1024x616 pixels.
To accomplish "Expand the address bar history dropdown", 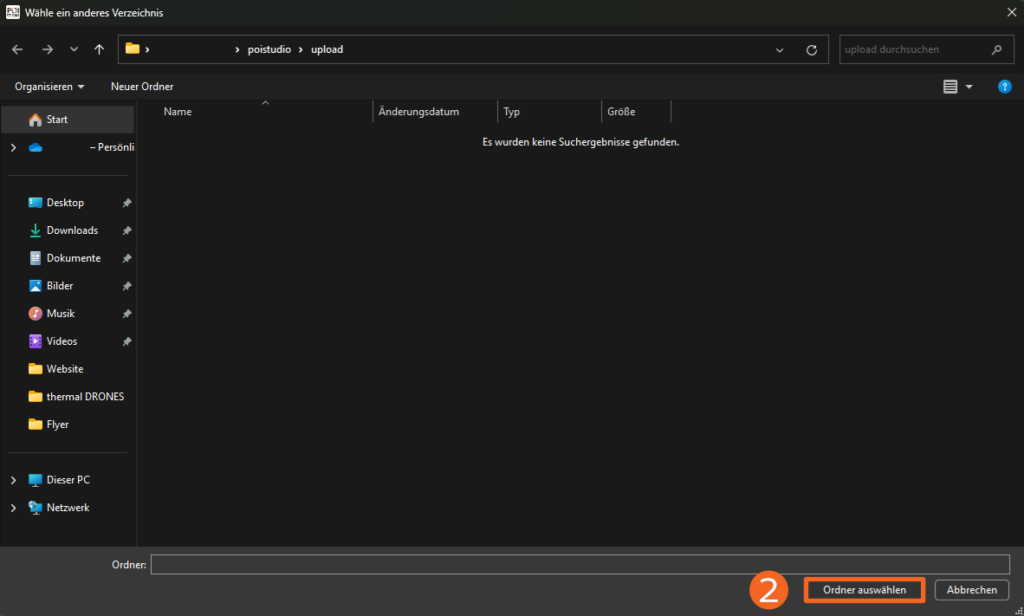I will coord(780,49).
